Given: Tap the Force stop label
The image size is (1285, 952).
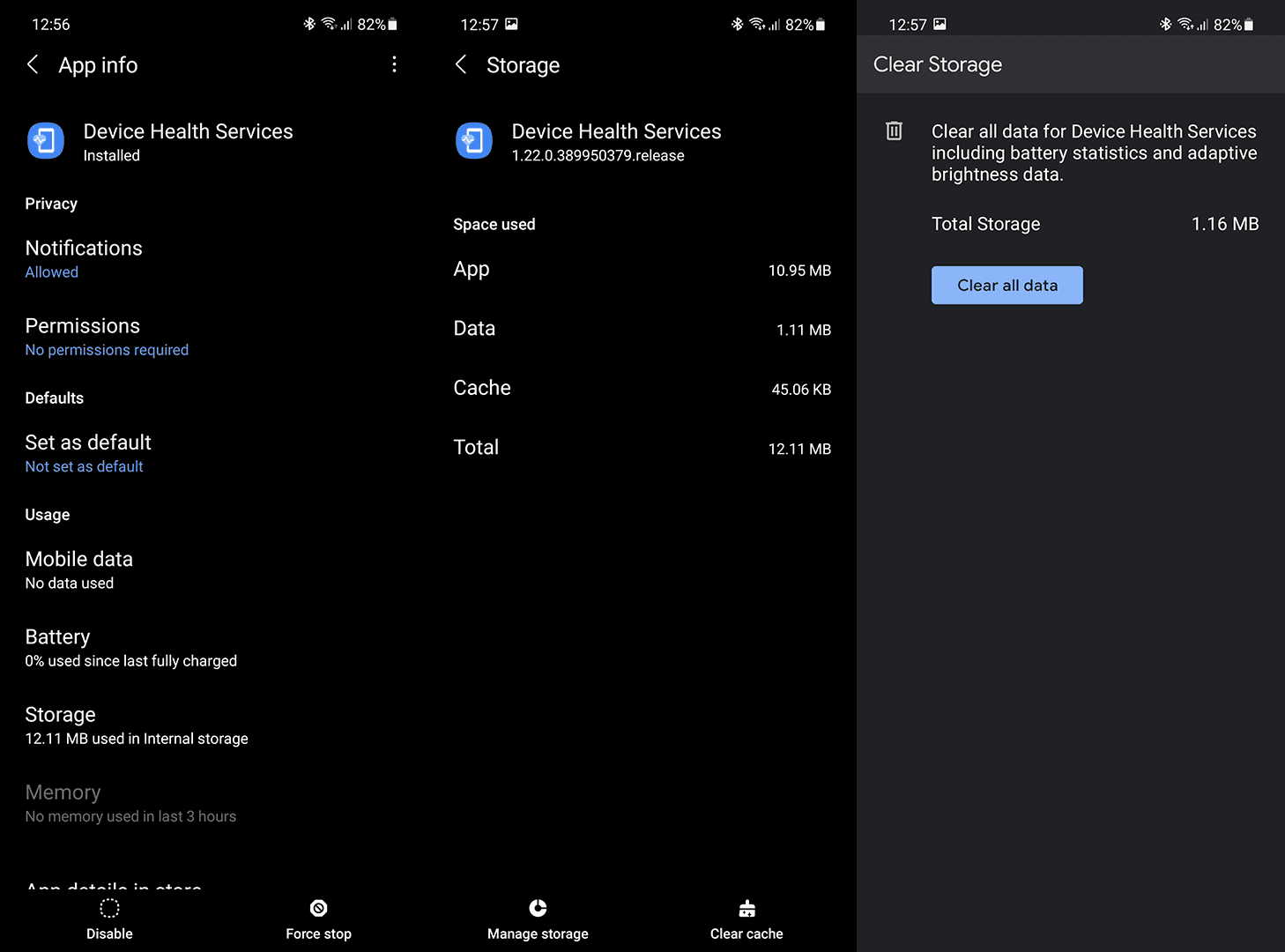Looking at the screenshot, I should pyautogui.click(x=319, y=933).
